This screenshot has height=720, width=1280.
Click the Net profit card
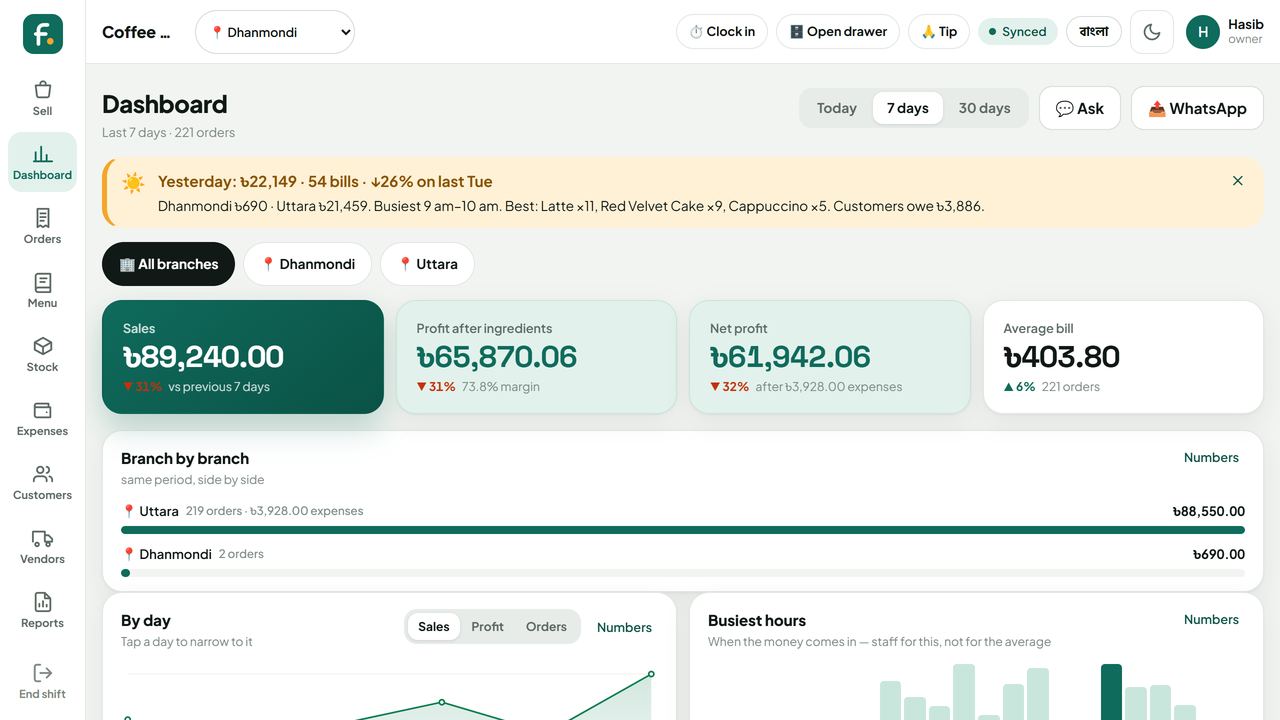pos(830,357)
